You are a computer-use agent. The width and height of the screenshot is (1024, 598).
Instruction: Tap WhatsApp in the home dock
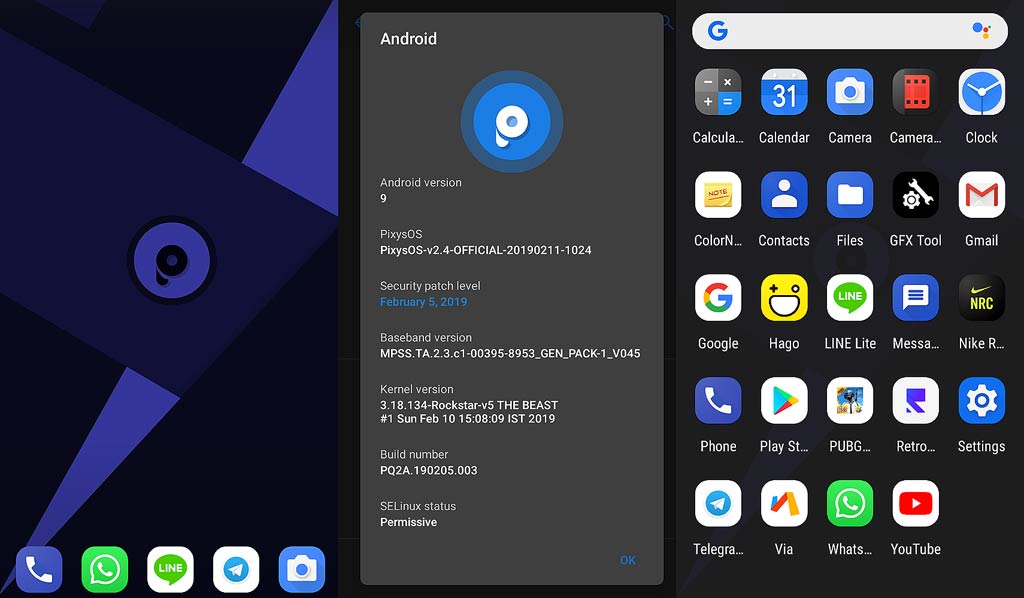click(104, 569)
